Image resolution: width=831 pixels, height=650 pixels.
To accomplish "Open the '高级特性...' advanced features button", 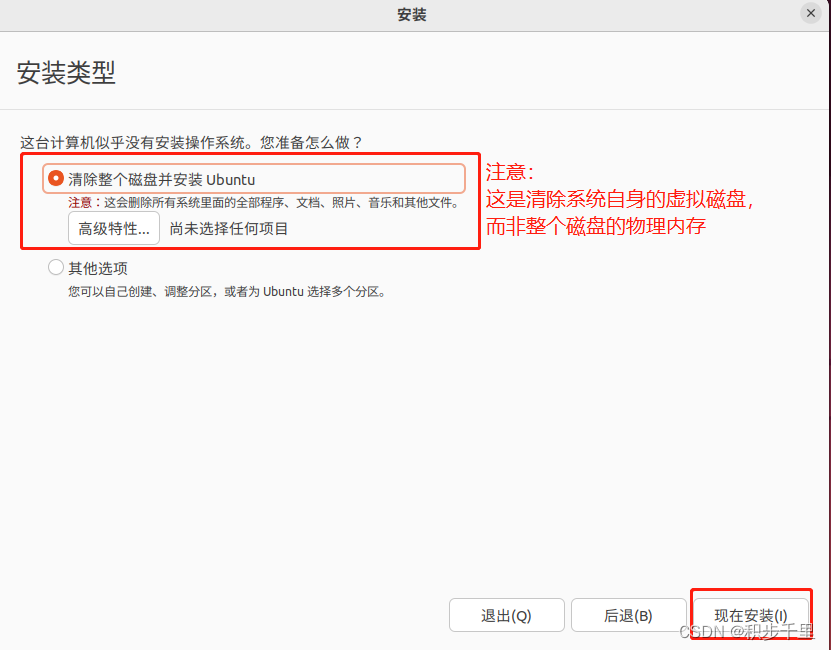I will point(114,229).
